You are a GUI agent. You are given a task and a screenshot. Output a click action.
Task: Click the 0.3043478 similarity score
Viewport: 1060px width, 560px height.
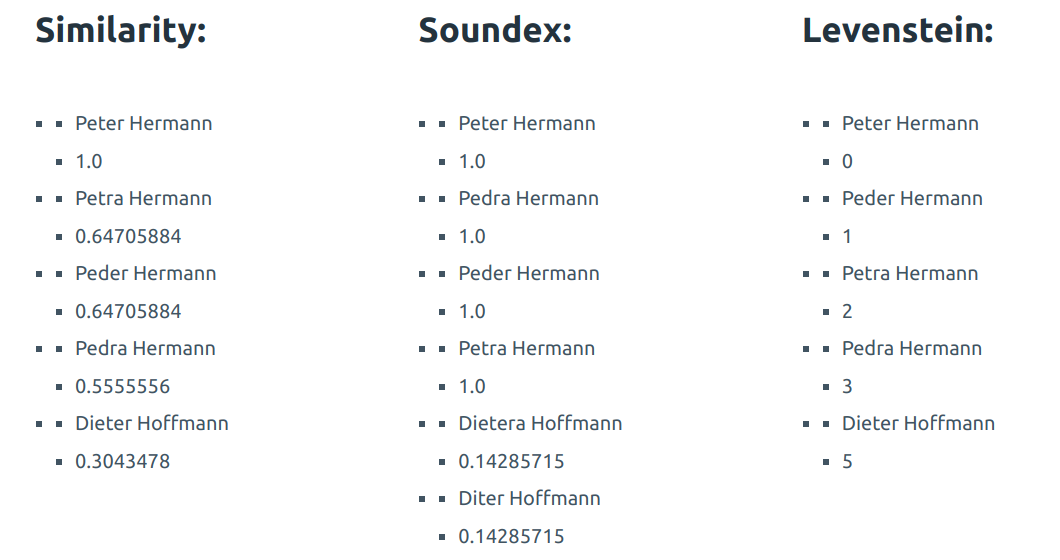pos(123,461)
